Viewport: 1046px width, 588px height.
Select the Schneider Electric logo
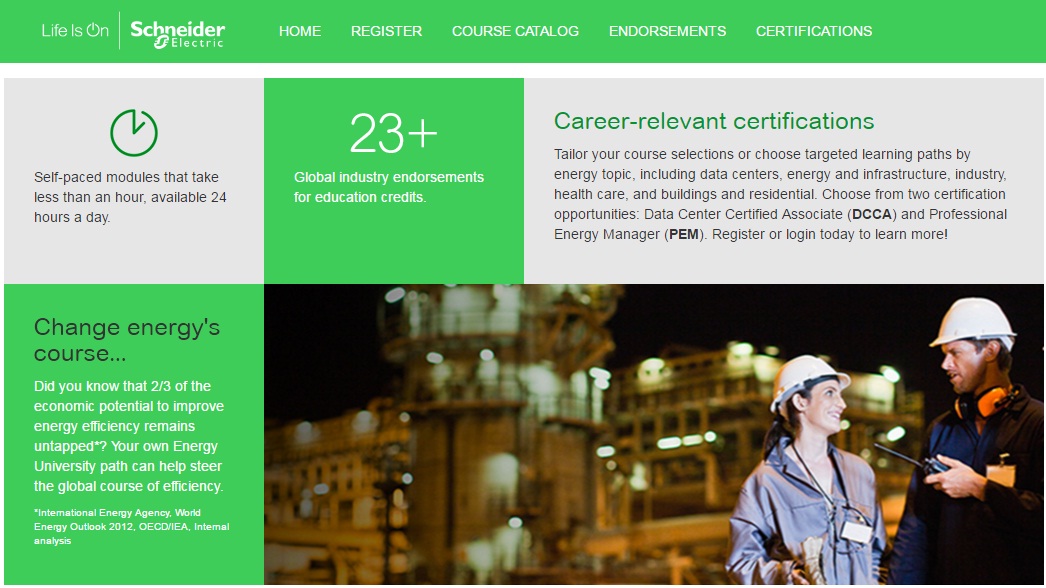177,30
